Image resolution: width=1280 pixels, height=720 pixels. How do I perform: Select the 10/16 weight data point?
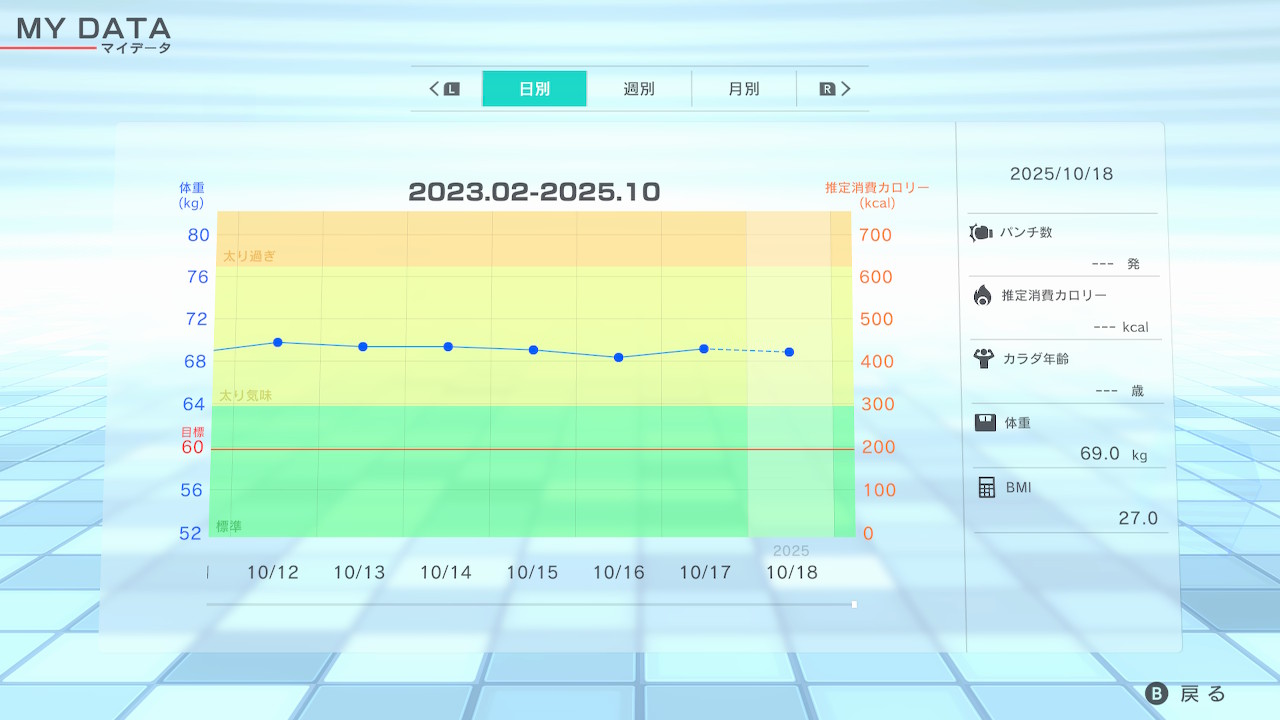(618, 357)
